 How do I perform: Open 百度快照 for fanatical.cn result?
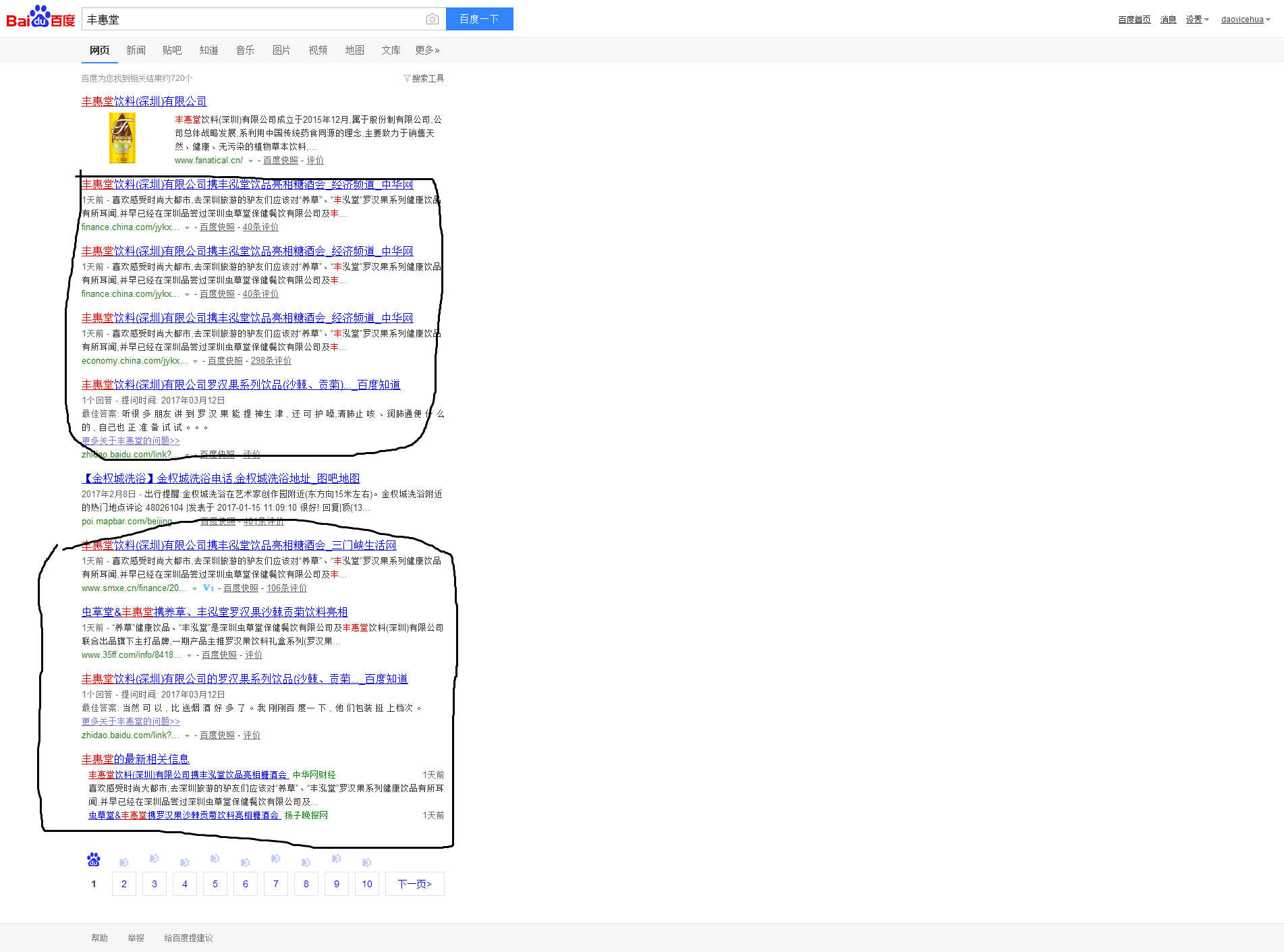[x=281, y=160]
